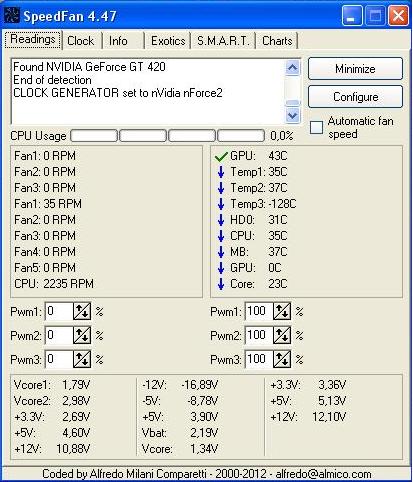This screenshot has width=413, height=482.
Task: Click 'Found NVIDIA GeForce GT 420' log line
Action: [89, 67]
